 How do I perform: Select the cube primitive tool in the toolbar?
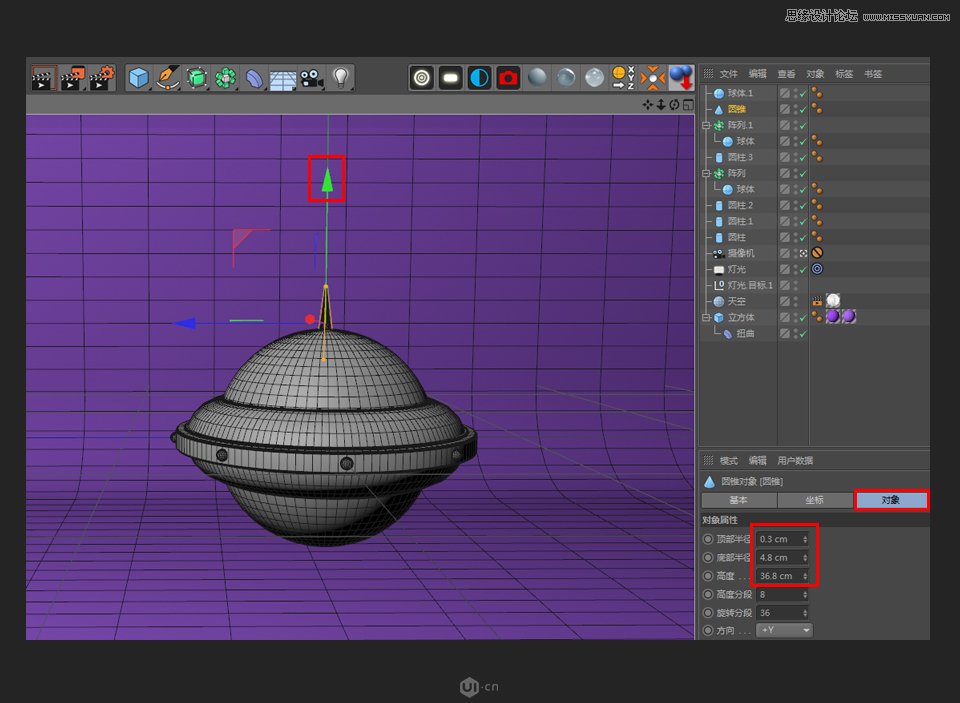pos(137,78)
